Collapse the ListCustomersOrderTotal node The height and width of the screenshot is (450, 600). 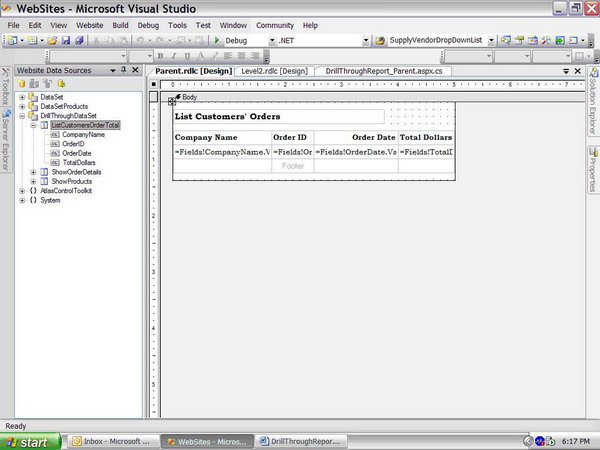click(33, 125)
